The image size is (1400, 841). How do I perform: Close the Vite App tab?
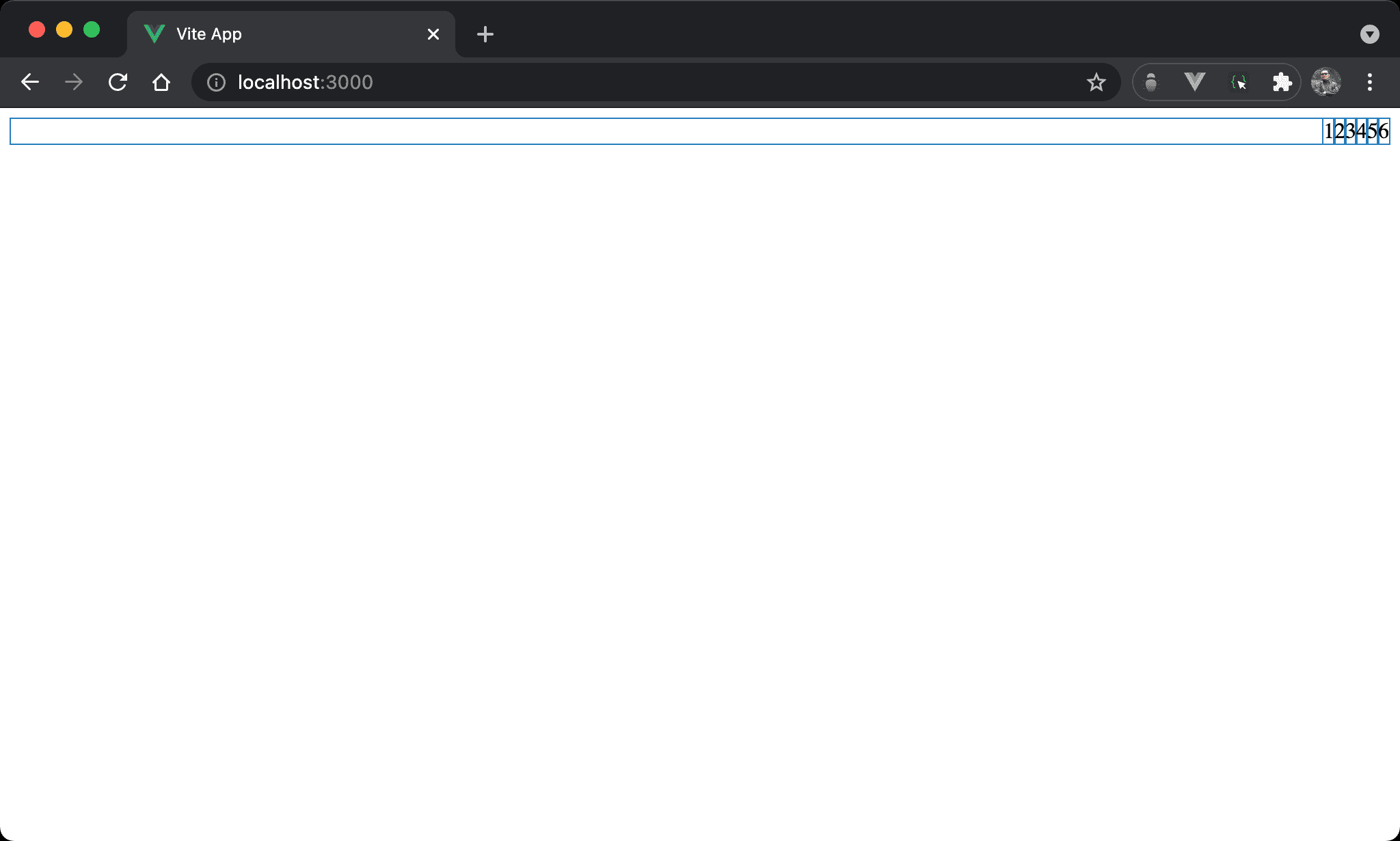click(433, 34)
